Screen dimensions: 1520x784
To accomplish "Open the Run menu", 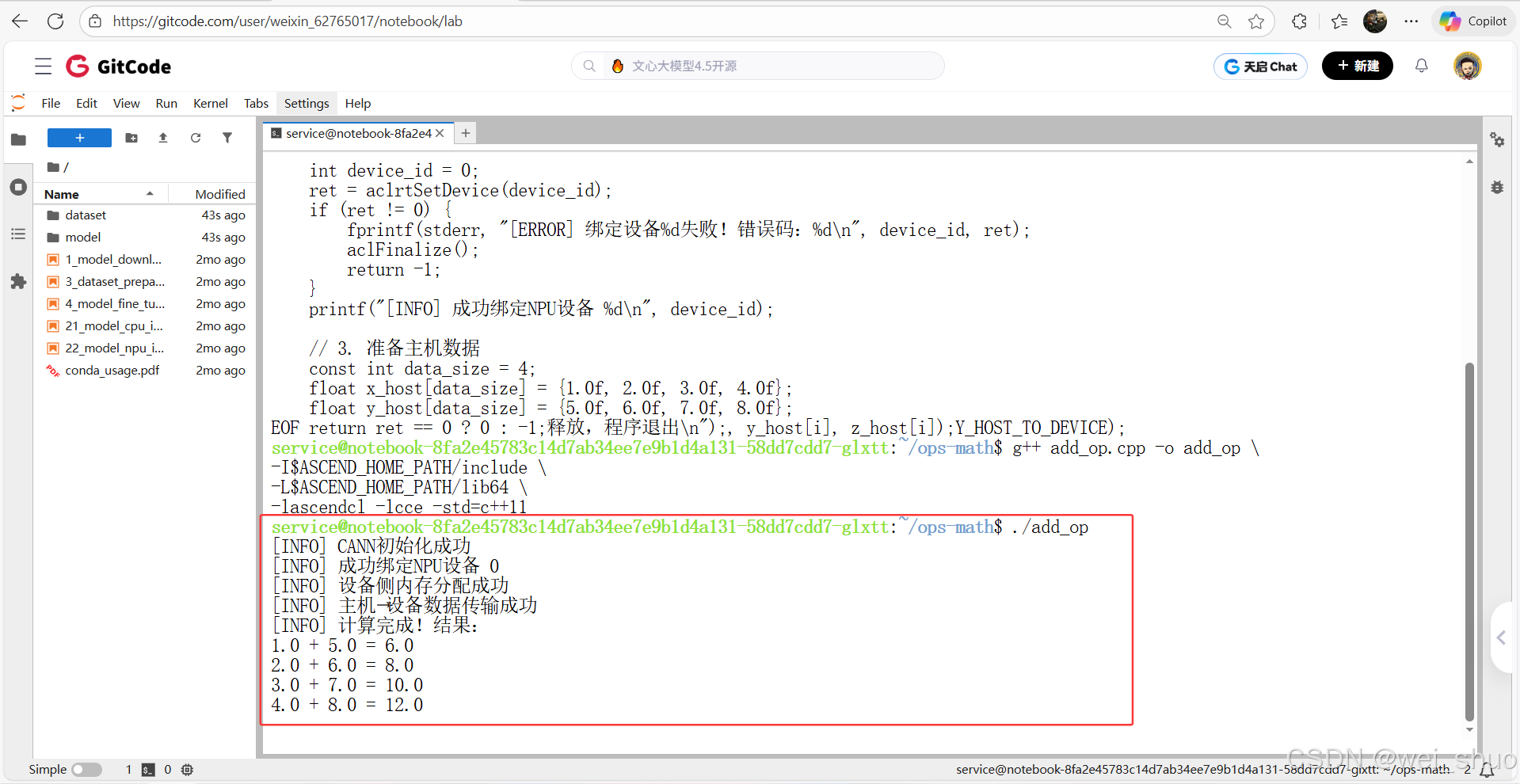I will pos(166,103).
